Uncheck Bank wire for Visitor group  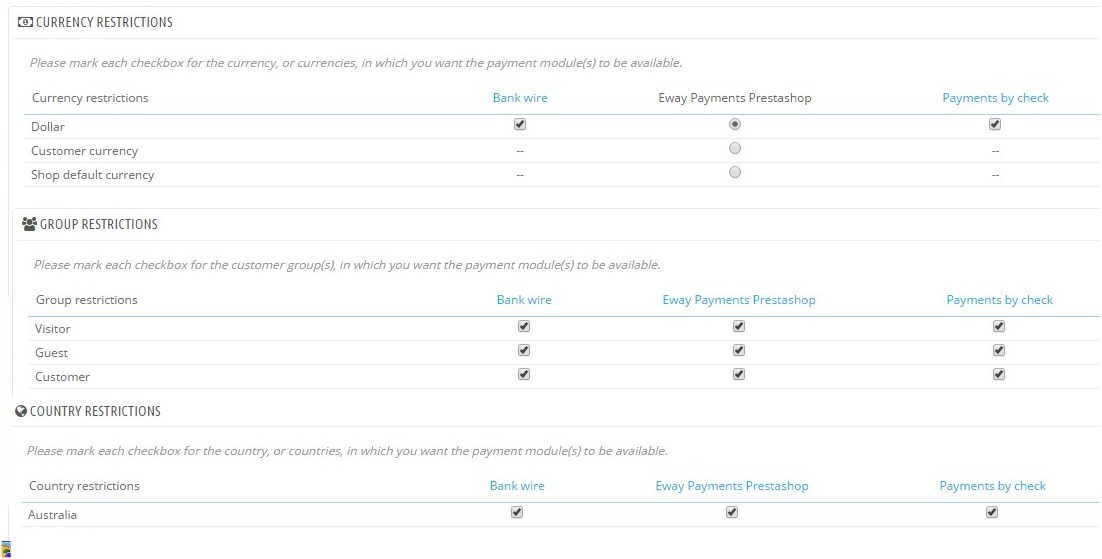point(524,326)
